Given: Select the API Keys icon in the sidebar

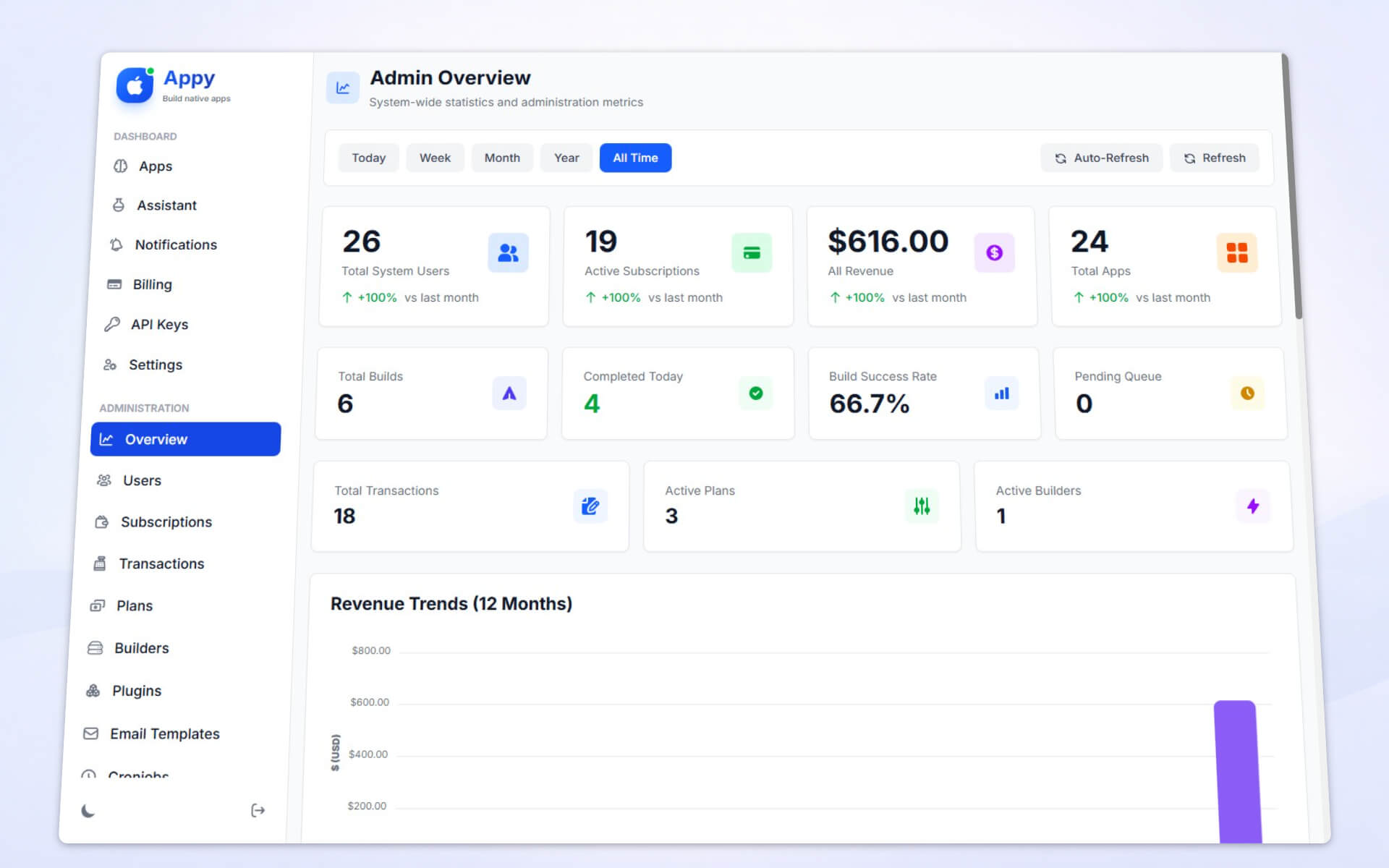Looking at the screenshot, I should (x=114, y=324).
